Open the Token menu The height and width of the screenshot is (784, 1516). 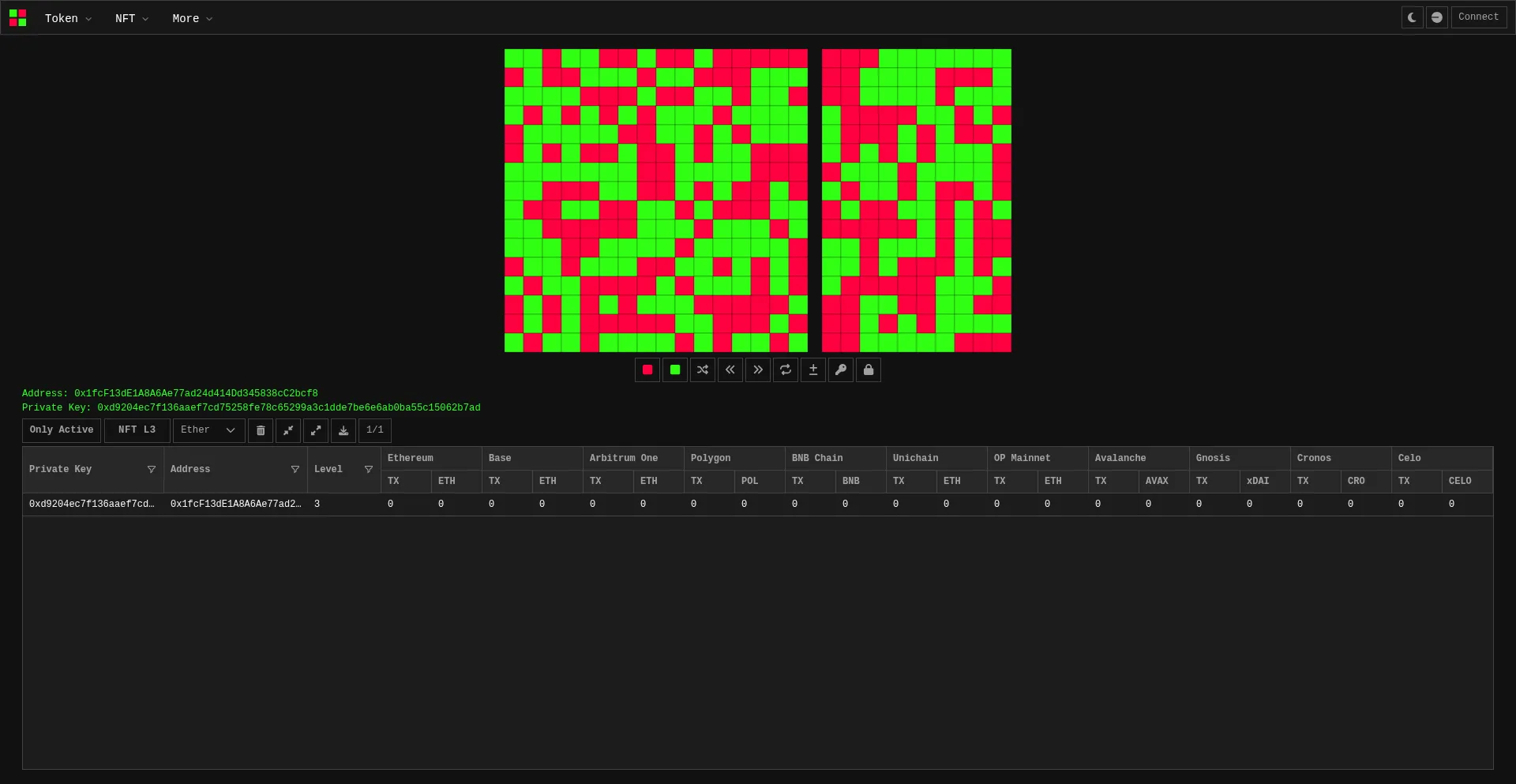pos(68,18)
